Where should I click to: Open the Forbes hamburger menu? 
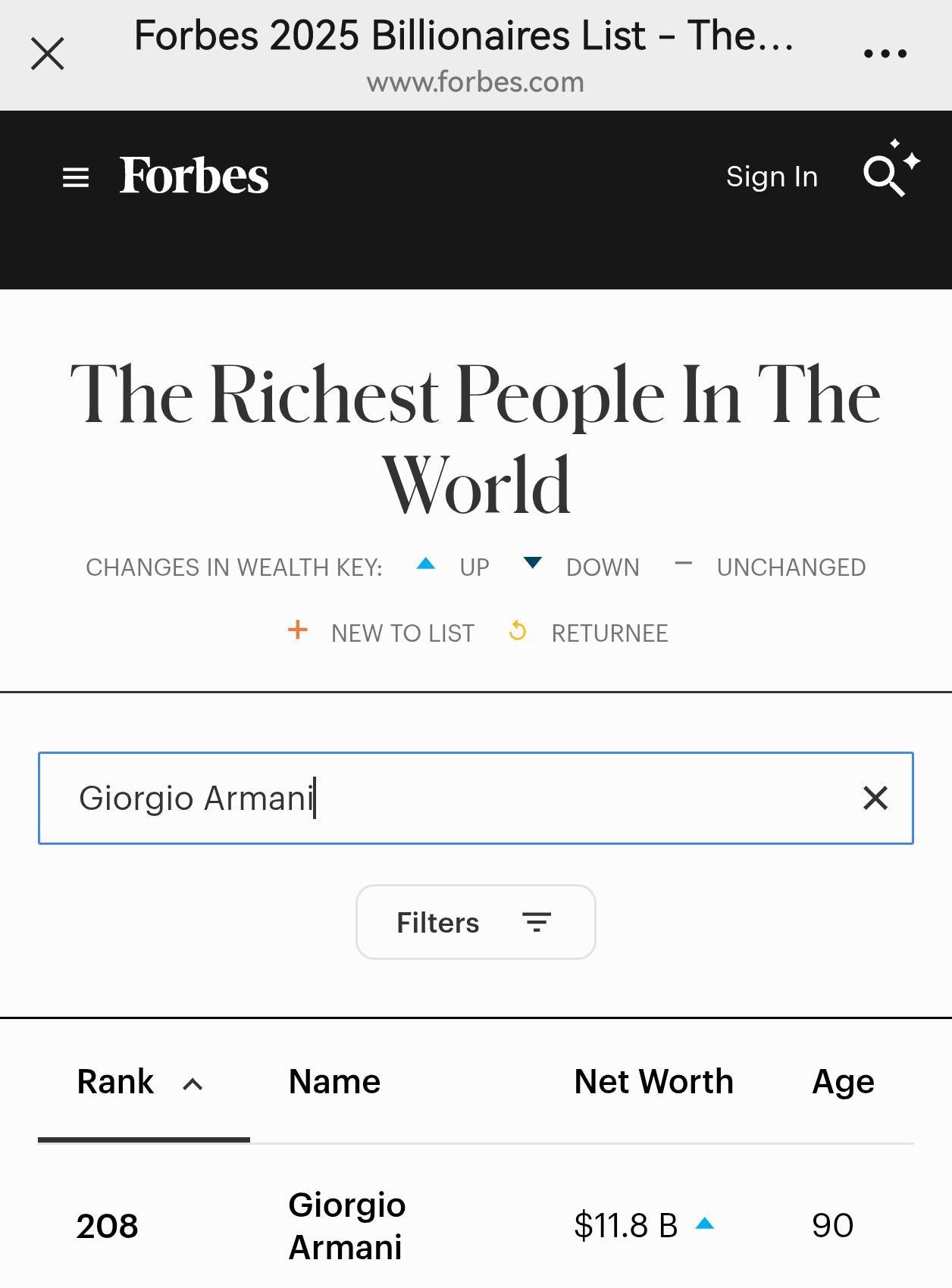(76, 178)
